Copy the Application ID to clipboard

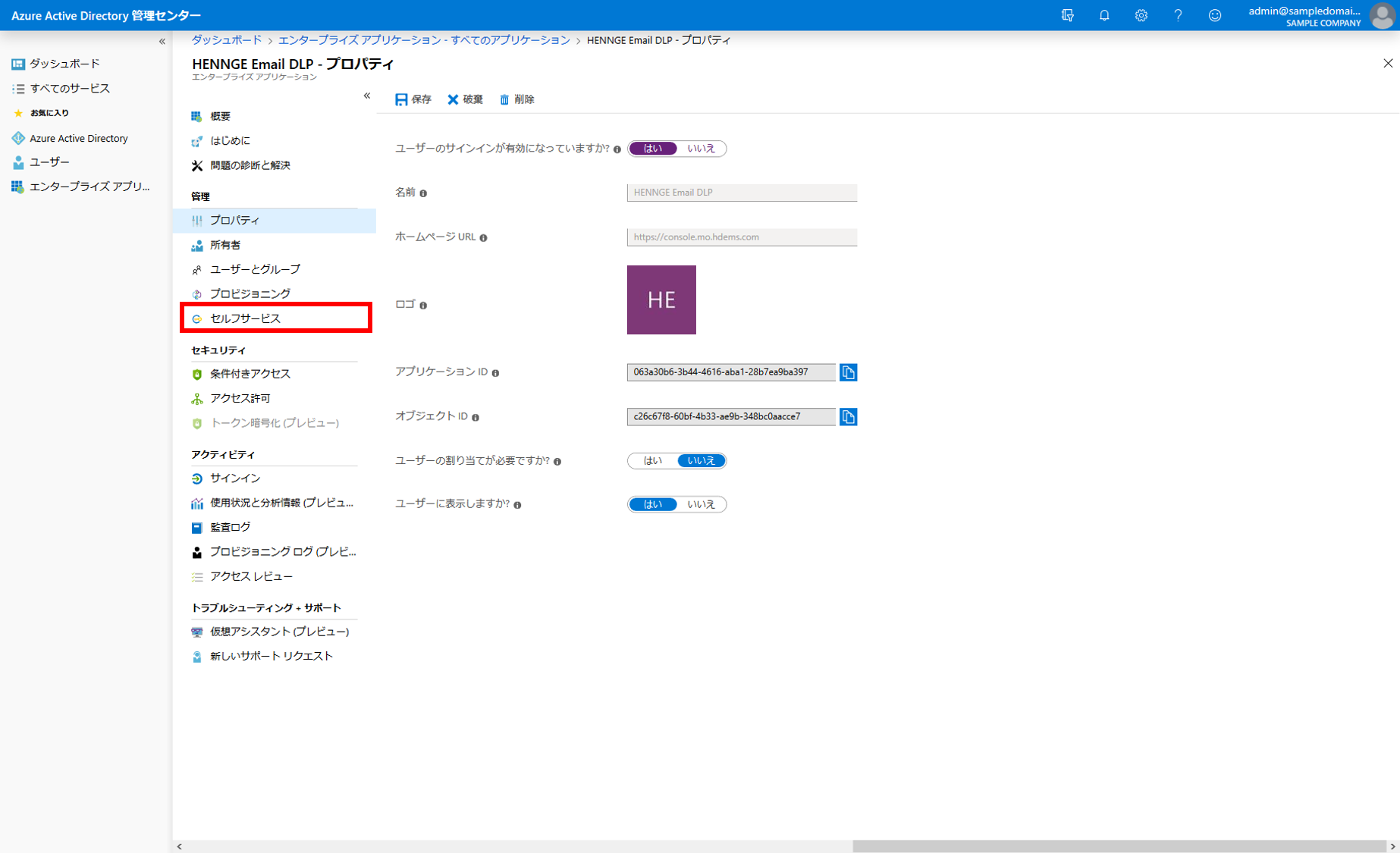click(849, 372)
